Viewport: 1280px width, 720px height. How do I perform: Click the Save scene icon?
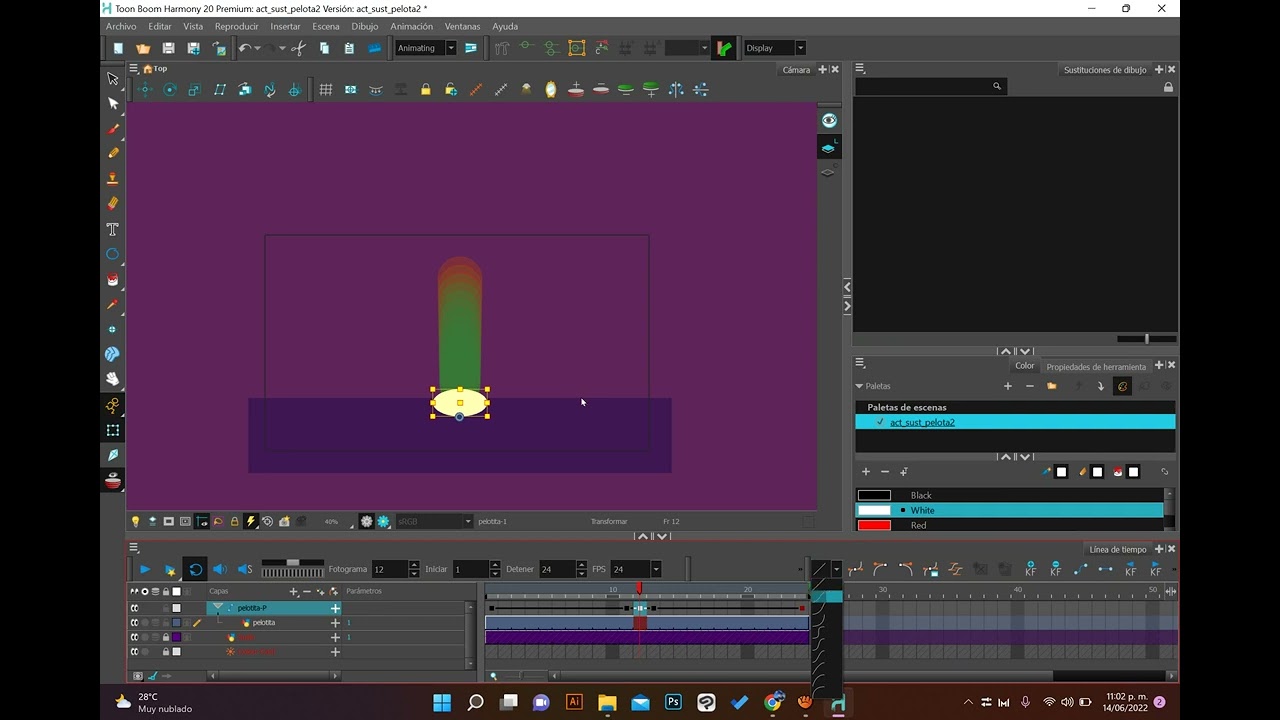click(168, 48)
